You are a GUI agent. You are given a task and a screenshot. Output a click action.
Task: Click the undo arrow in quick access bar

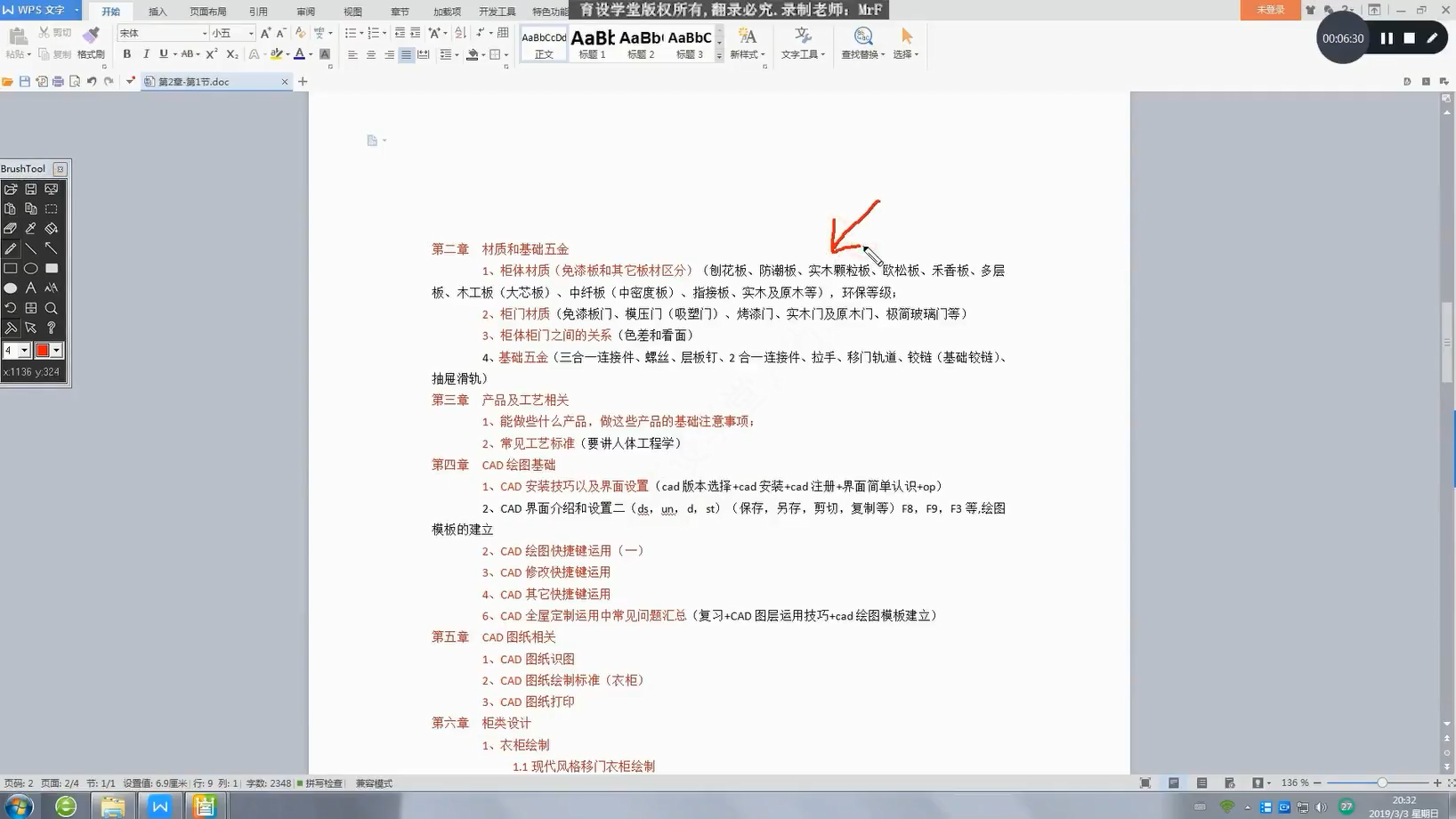(x=92, y=81)
